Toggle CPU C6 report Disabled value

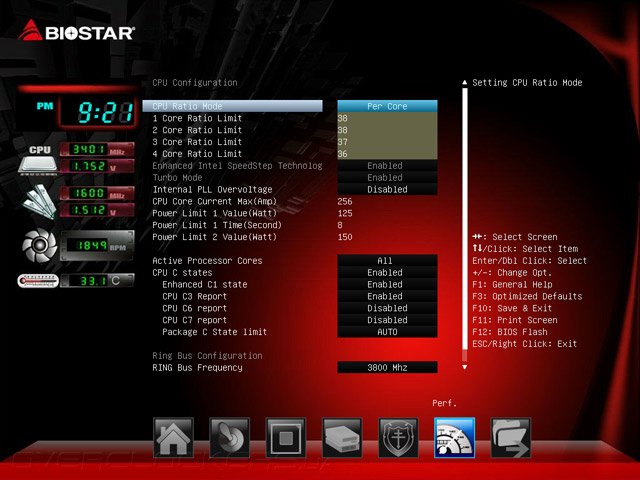[x=387, y=308]
